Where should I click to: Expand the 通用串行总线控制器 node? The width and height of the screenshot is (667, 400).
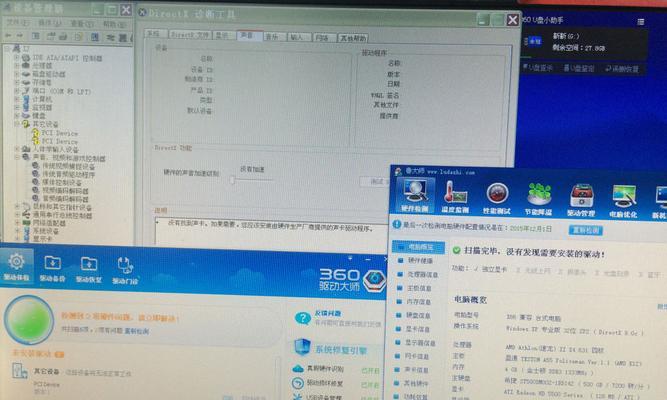click(x=17, y=215)
